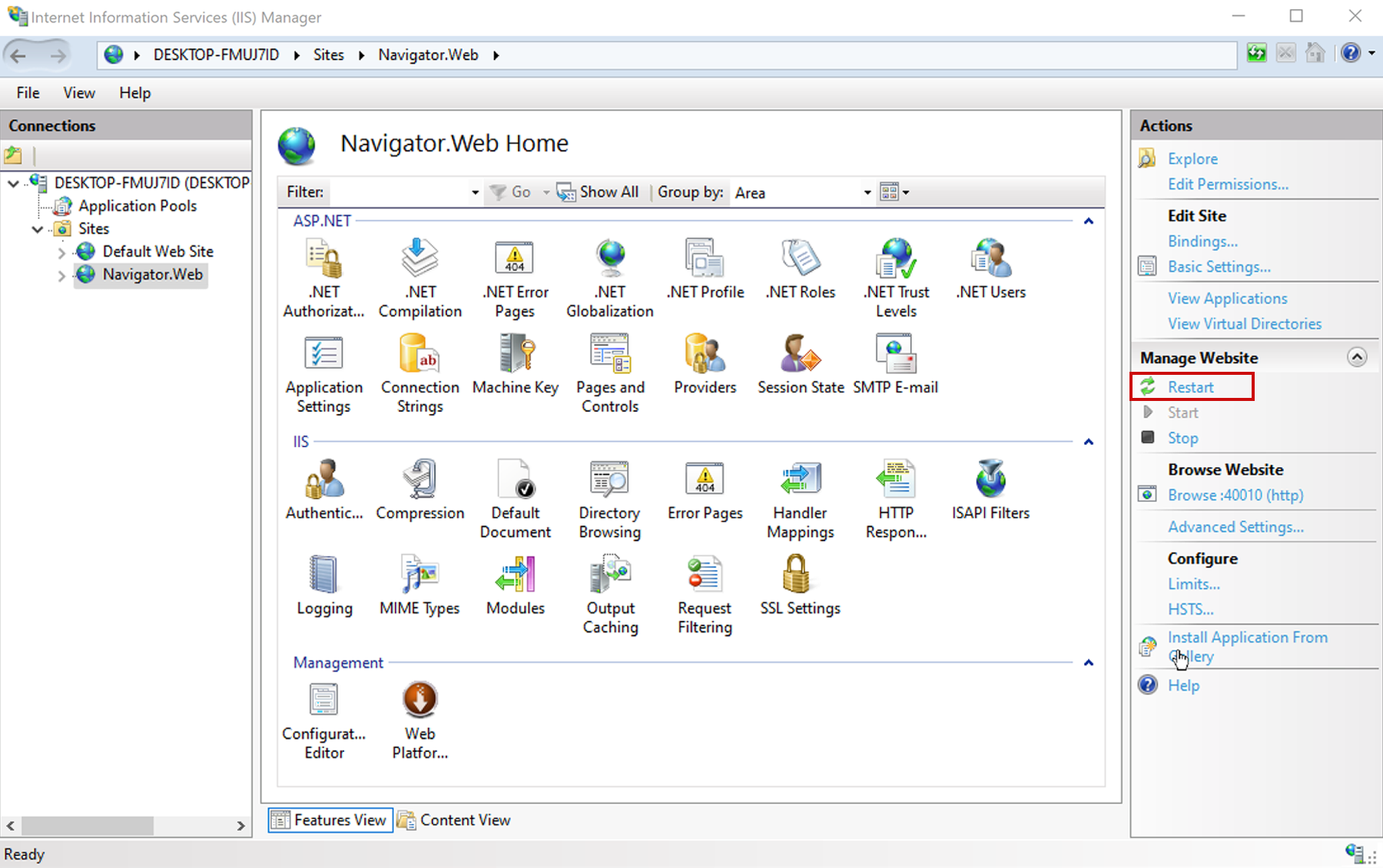Image resolution: width=1383 pixels, height=868 pixels.
Task: Open Connection Strings feature
Action: tap(420, 373)
